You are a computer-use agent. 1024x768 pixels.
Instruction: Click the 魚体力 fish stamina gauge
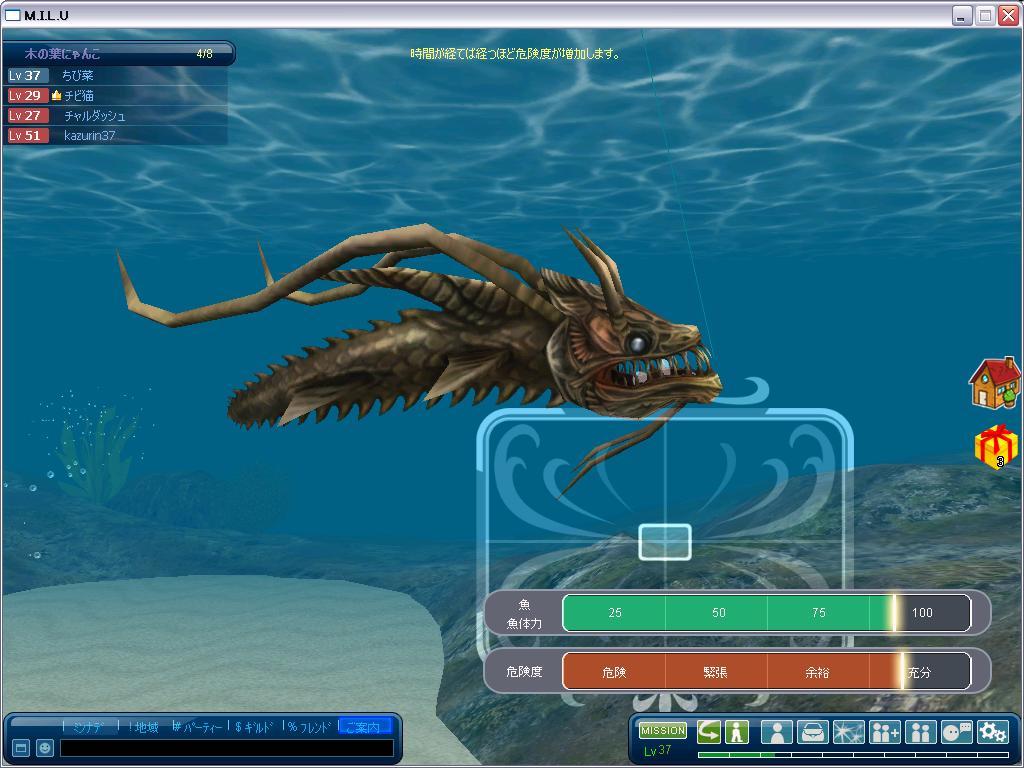[x=766, y=613]
